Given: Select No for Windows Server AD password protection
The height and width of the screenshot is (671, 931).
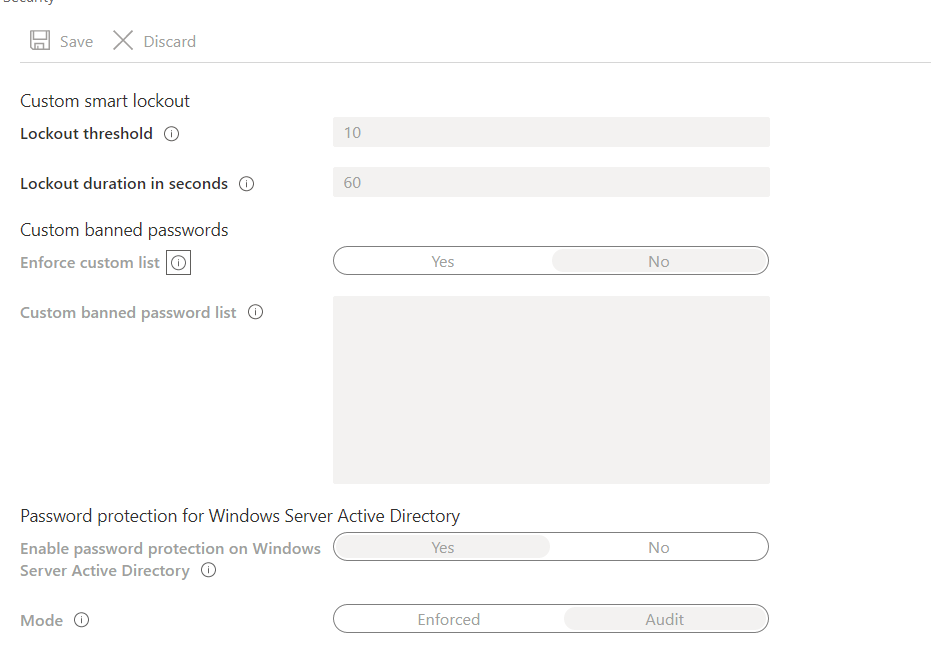Looking at the screenshot, I should click(658, 548).
